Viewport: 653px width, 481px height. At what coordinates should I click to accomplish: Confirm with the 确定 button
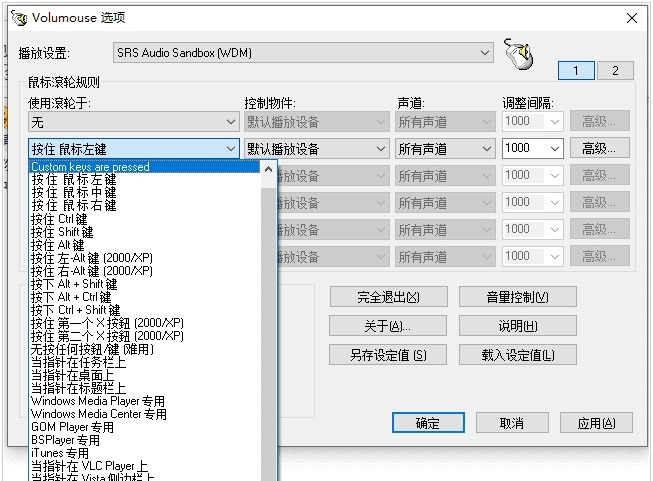[x=428, y=423]
